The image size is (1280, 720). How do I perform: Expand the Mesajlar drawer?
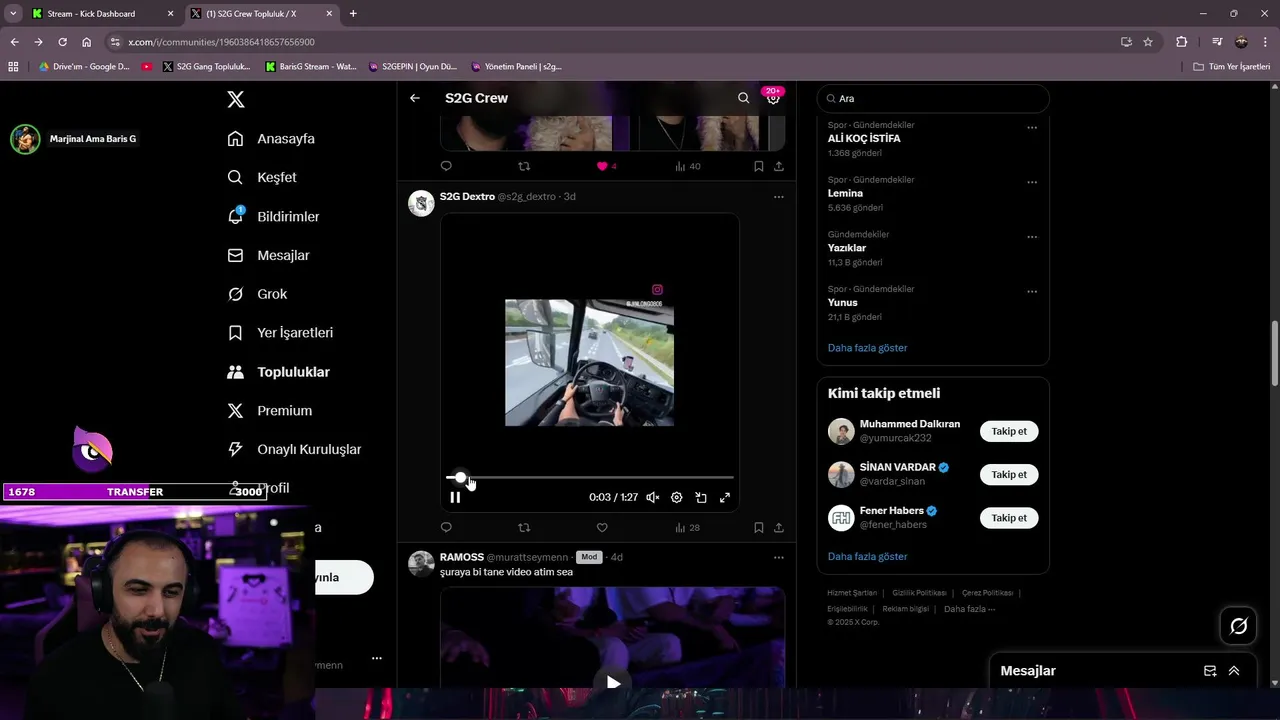[1234, 671]
